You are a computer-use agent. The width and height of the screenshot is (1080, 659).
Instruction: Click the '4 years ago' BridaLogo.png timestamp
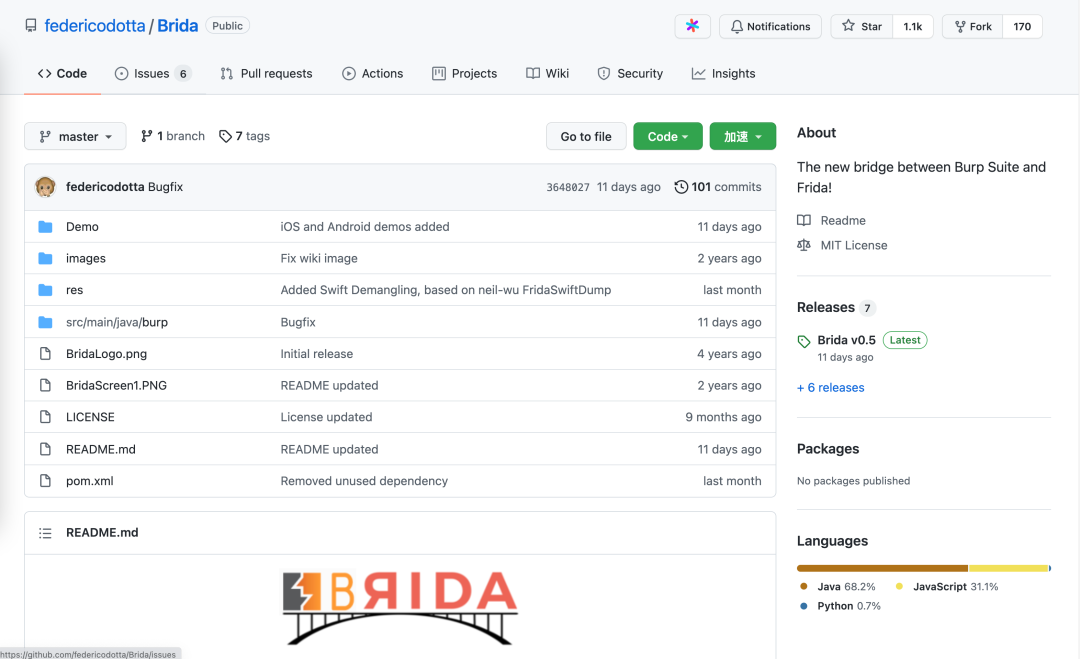[x=729, y=354]
